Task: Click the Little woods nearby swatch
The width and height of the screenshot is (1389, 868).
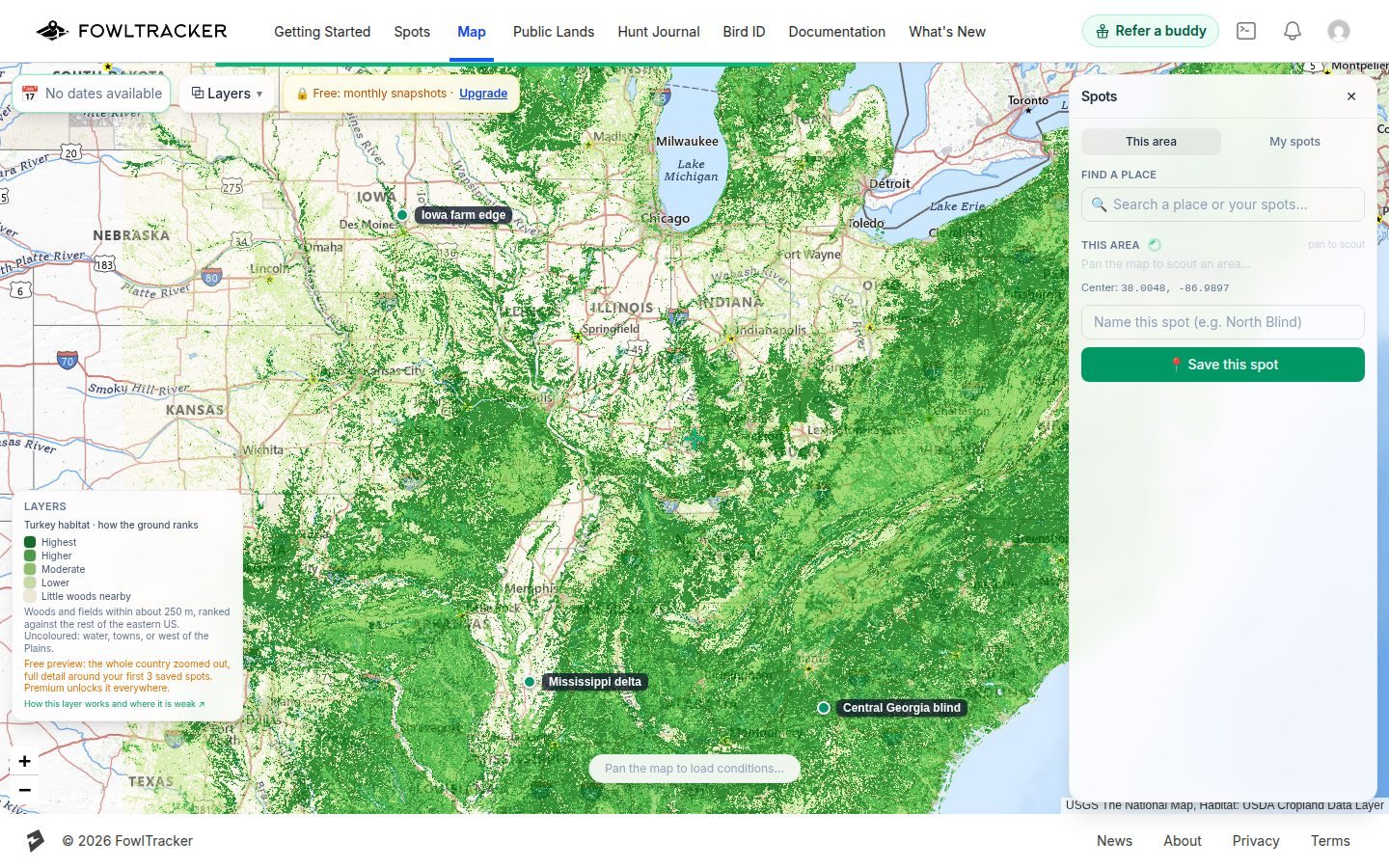Action: point(30,596)
